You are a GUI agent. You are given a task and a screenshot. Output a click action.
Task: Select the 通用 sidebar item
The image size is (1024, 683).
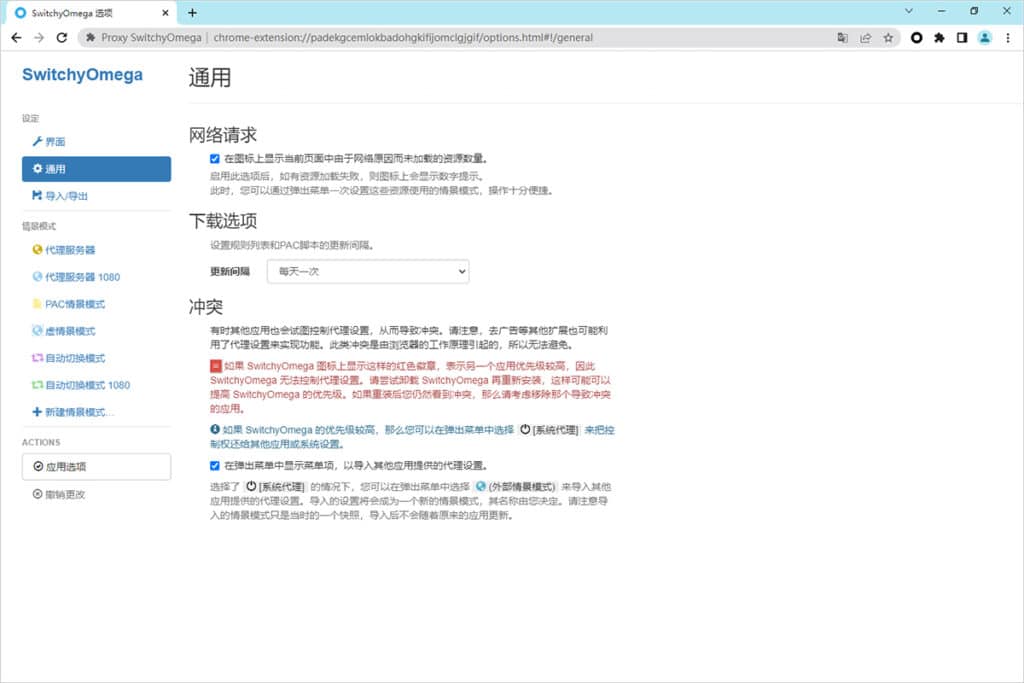tap(96, 169)
